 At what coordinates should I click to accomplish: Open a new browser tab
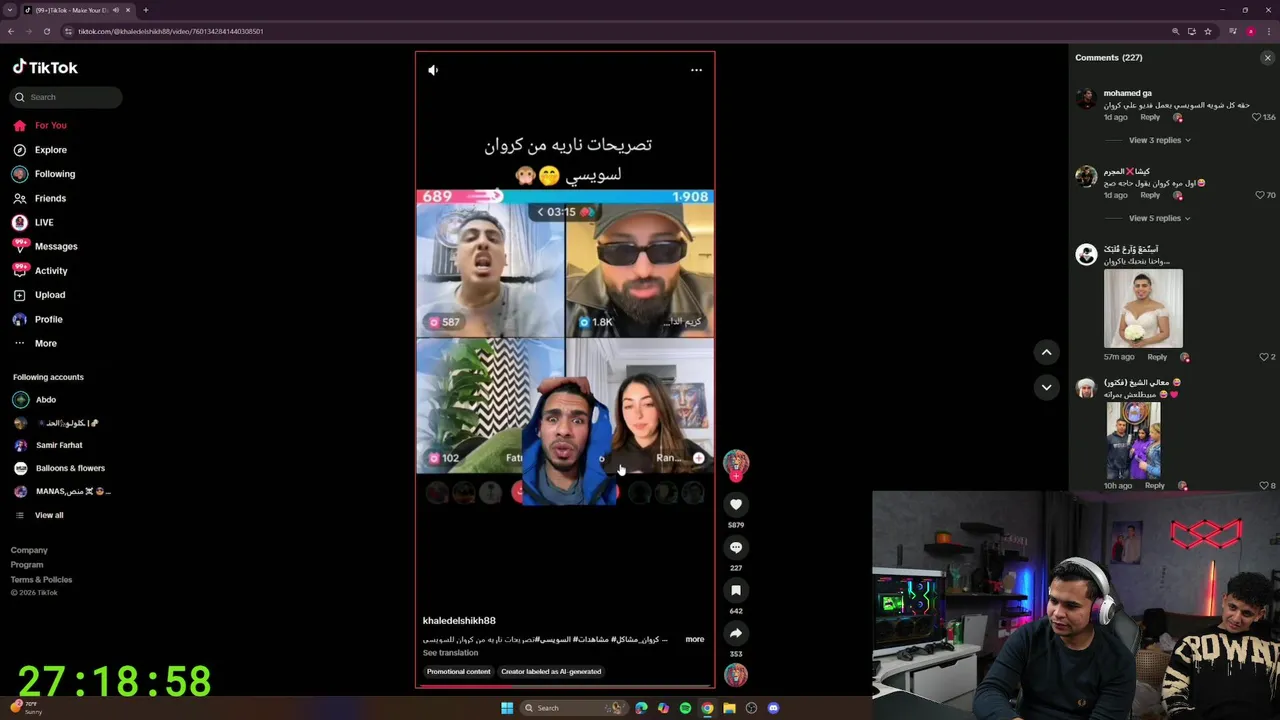(145, 10)
